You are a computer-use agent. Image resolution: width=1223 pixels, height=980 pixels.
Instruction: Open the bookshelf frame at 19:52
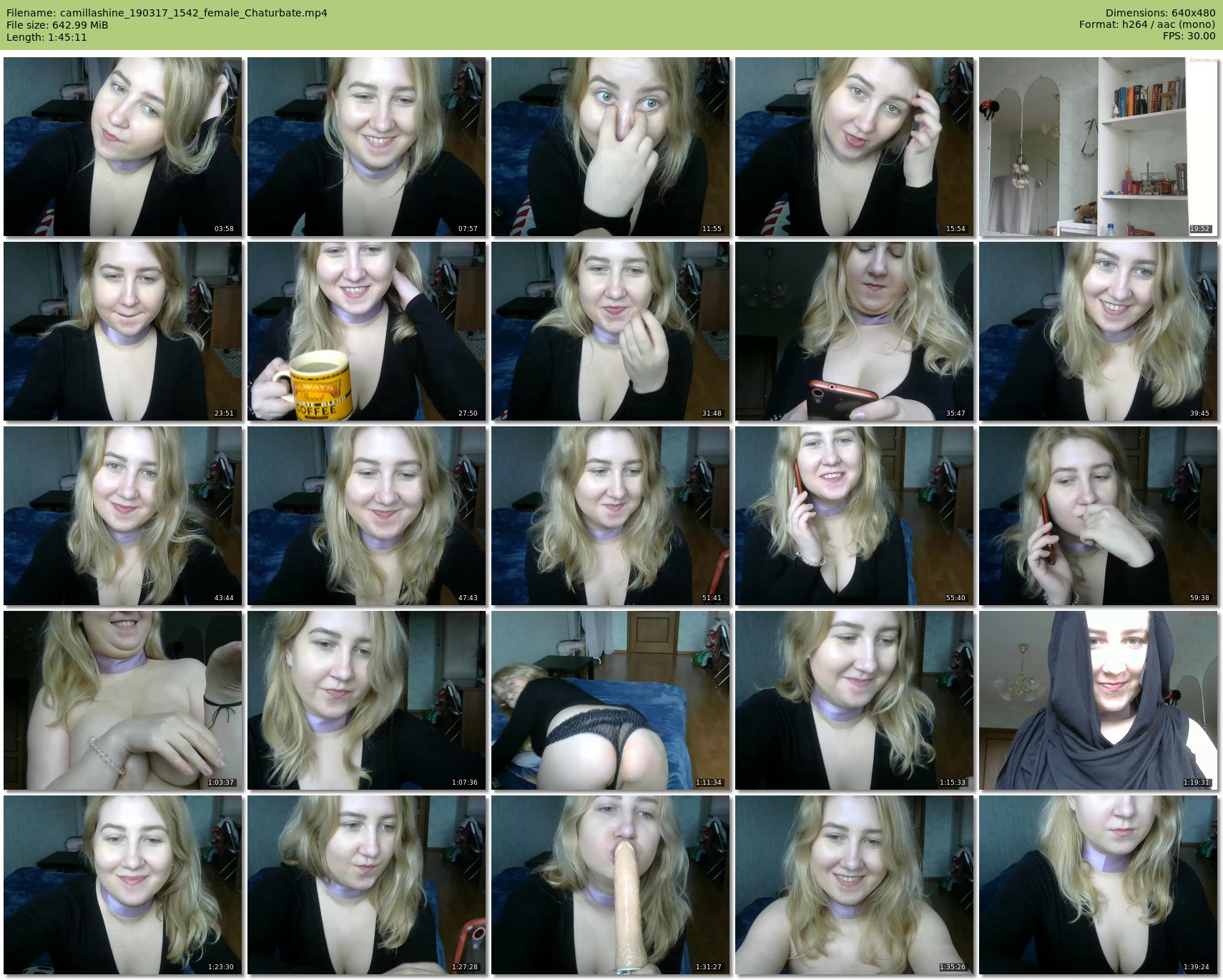[1099, 147]
